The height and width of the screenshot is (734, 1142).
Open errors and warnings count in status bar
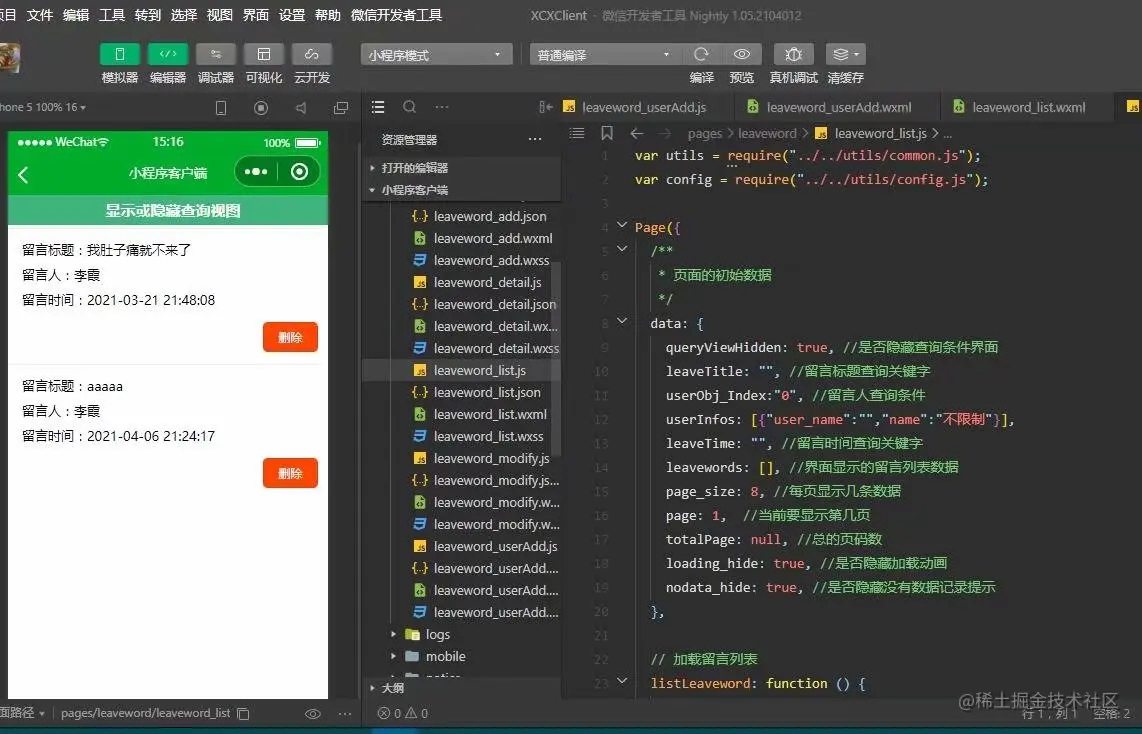click(x=402, y=714)
